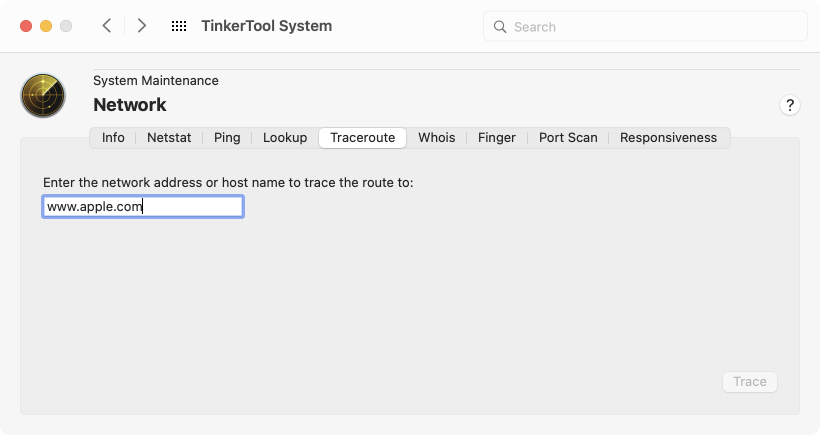820x435 pixels.
Task: Open the Whois tab
Action: [437, 138]
